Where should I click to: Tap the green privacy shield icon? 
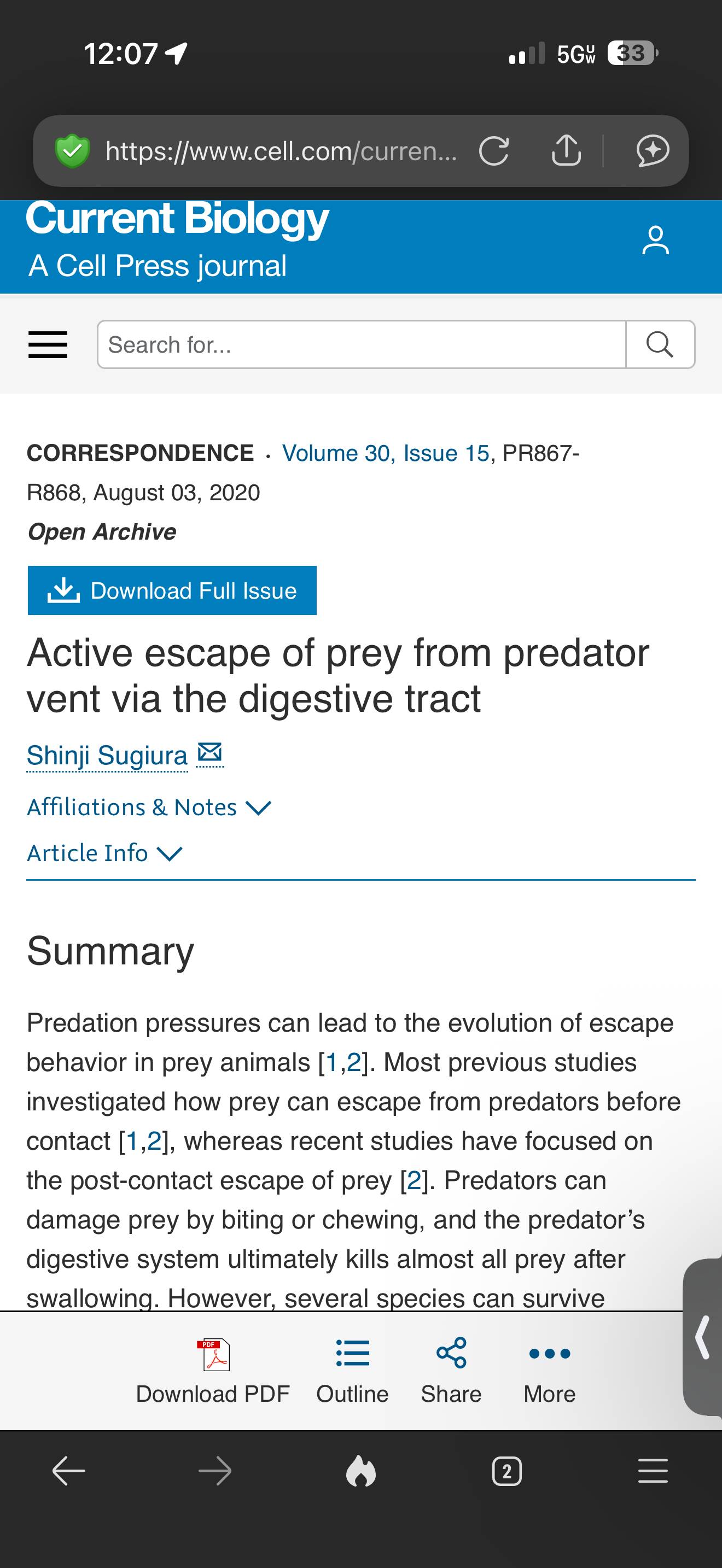pos(72,150)
